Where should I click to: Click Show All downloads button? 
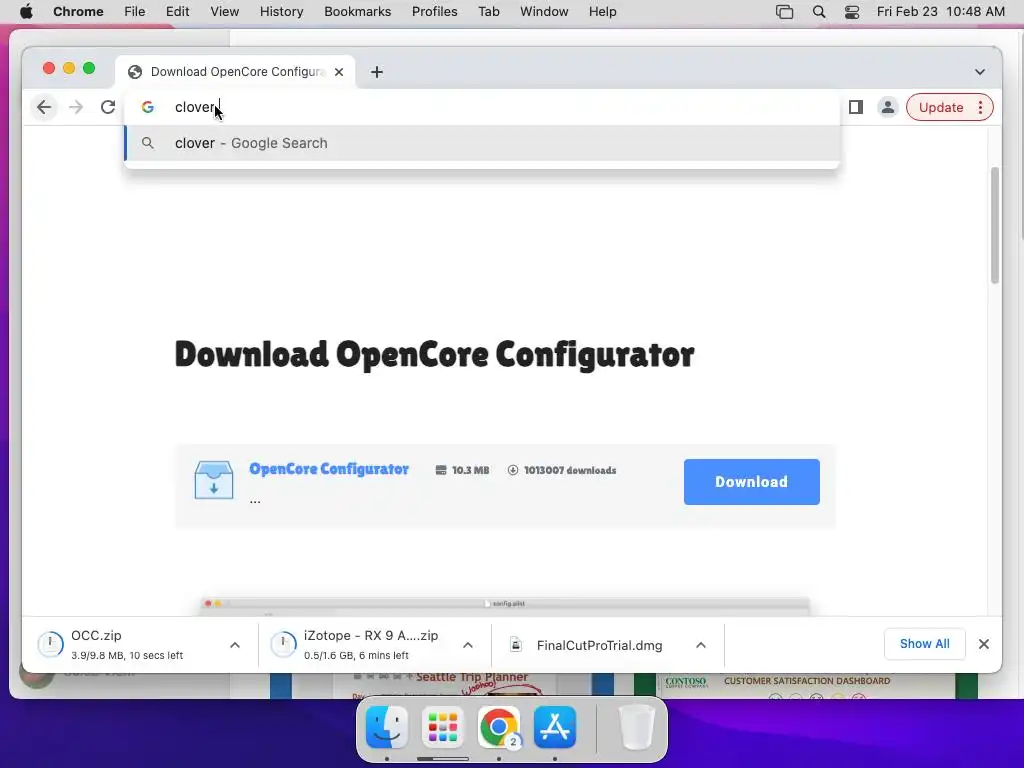click(925, 644)
